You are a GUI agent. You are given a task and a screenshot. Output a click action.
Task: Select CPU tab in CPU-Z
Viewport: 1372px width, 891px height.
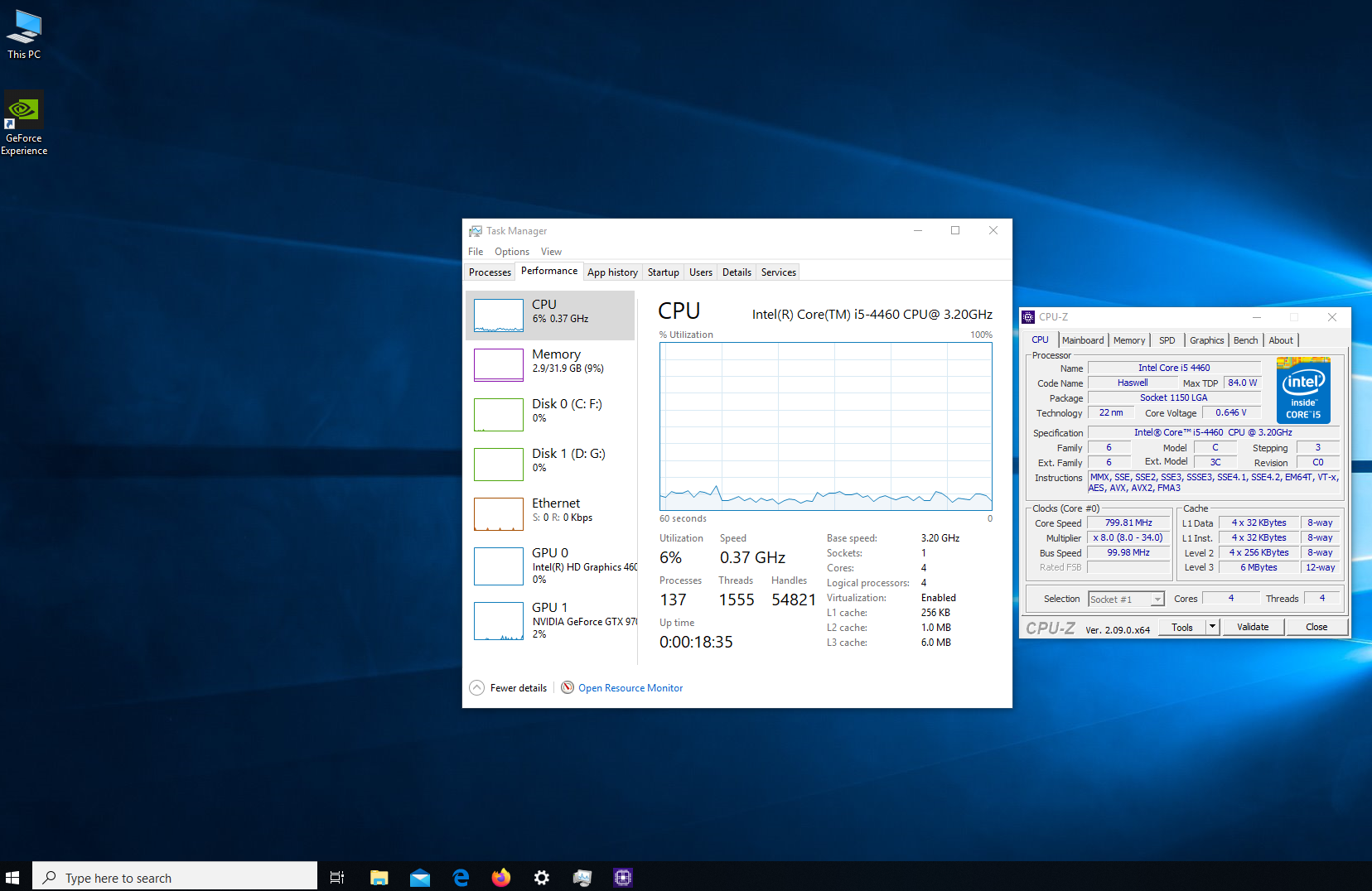1041,340
